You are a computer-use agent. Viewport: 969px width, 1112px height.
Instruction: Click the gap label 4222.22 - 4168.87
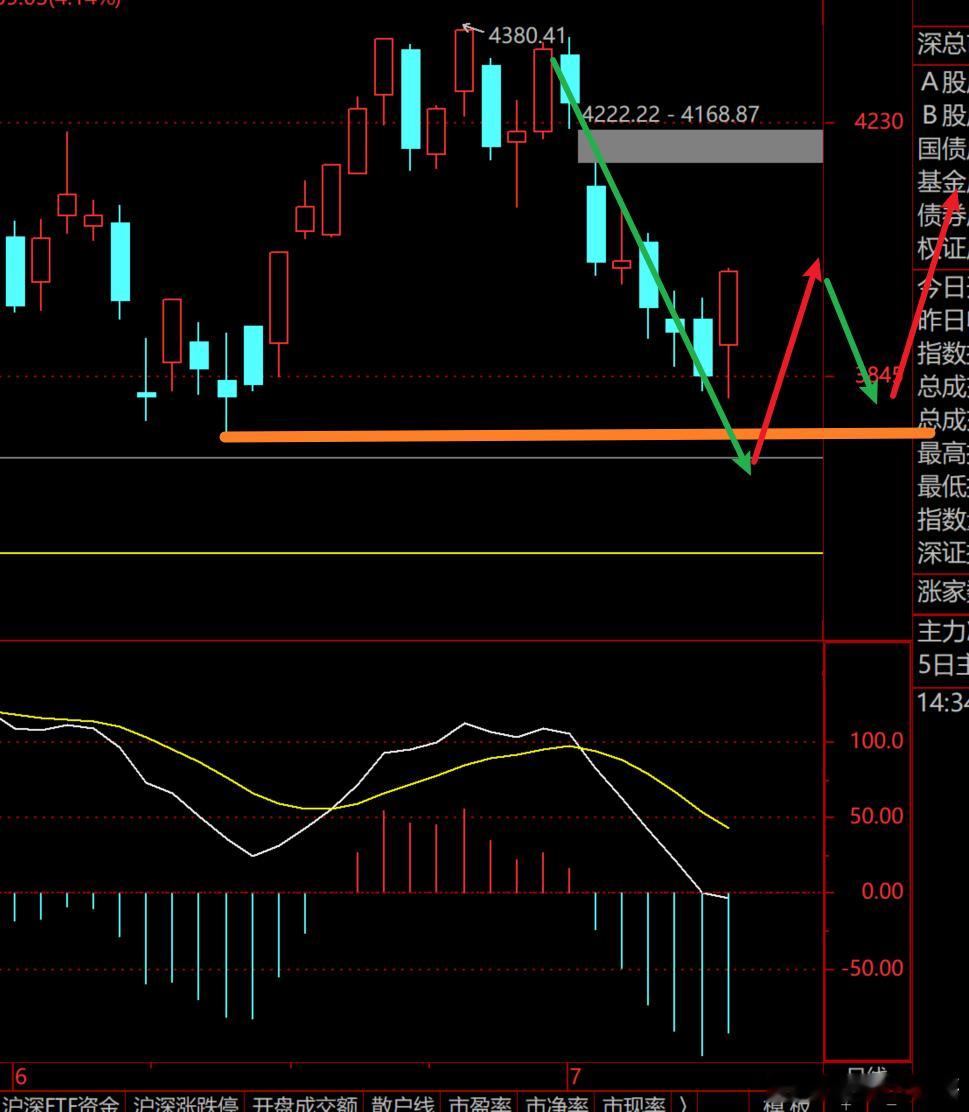point(670,114)
